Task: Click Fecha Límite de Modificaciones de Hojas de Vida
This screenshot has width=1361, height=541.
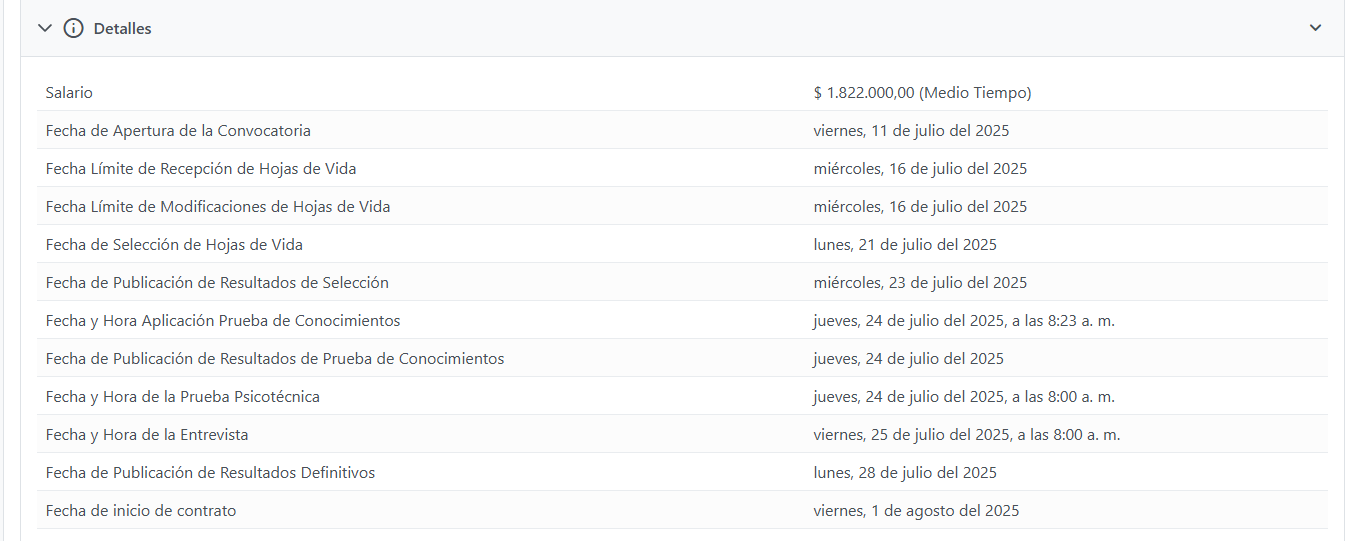Action: point(218,207)
